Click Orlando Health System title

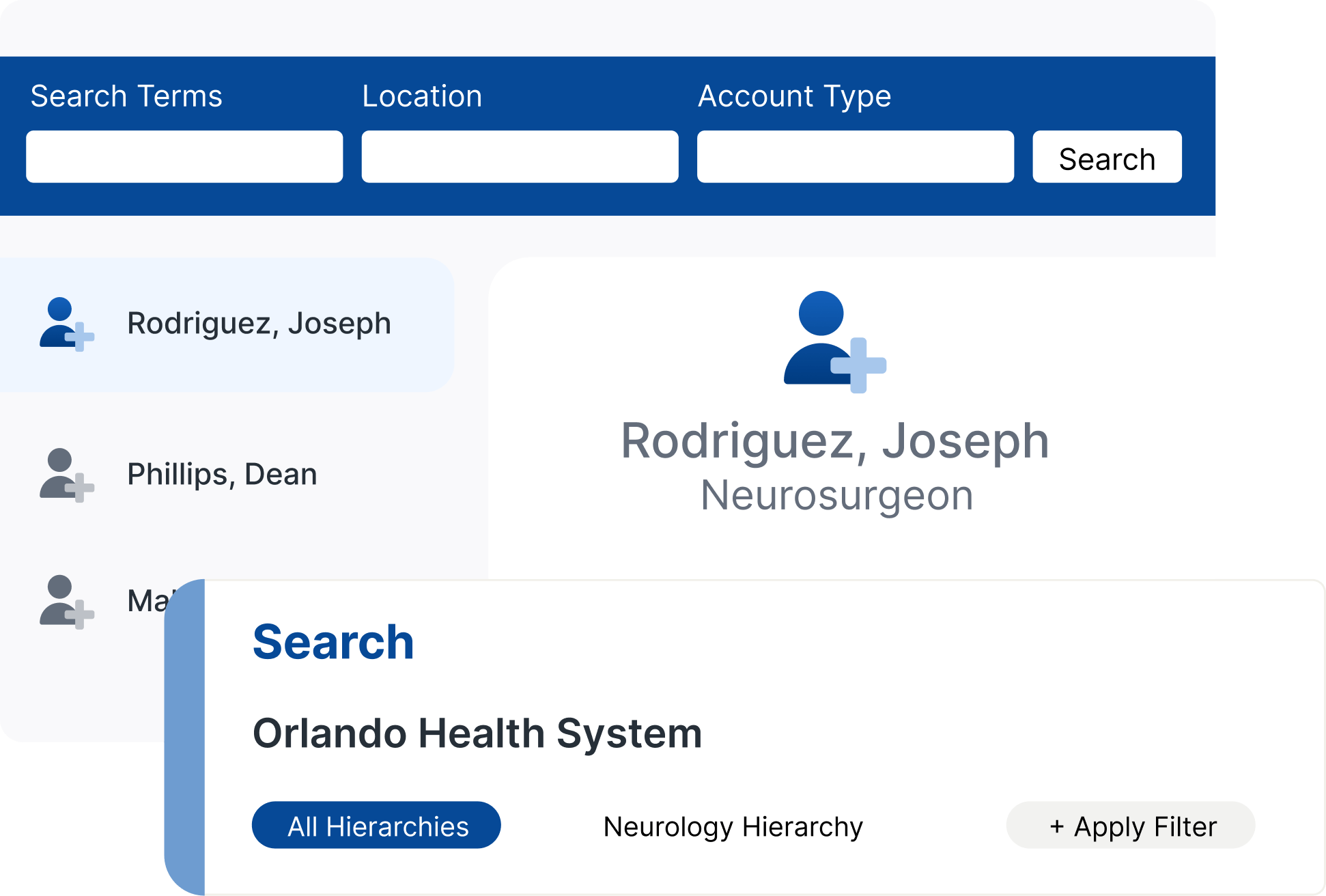point(477,733)
